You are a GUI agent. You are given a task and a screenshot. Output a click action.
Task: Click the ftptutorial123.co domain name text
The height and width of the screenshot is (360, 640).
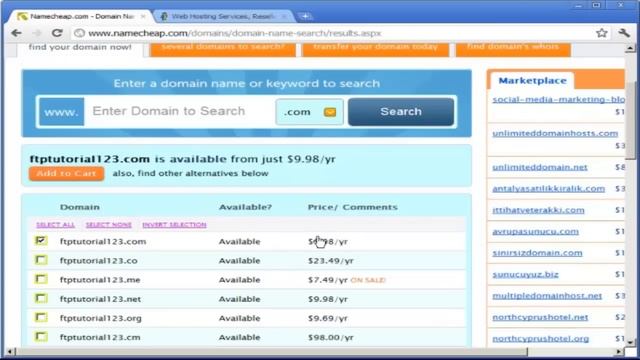point(98,260)
